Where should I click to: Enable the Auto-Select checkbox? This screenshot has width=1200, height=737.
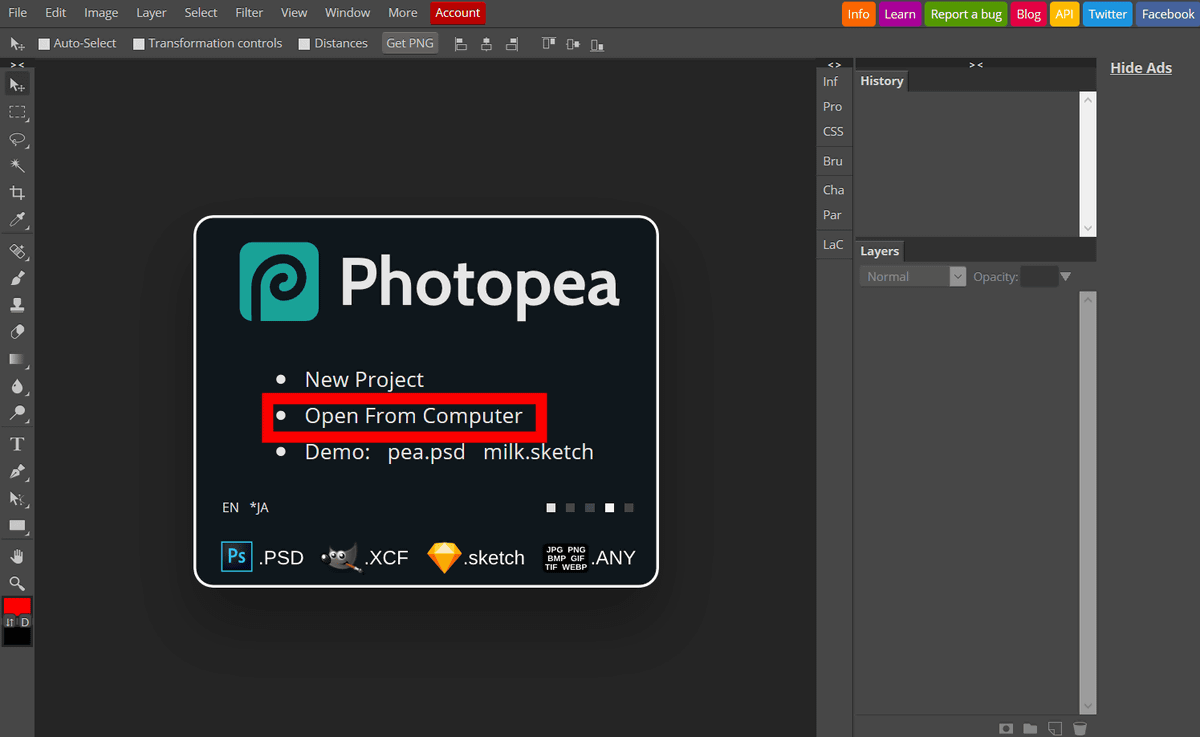pos(44,44)
